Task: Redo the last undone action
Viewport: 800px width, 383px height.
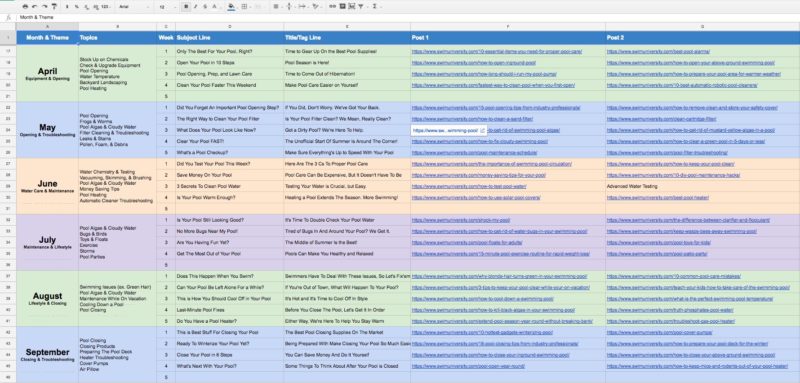Action: point(44,7)
